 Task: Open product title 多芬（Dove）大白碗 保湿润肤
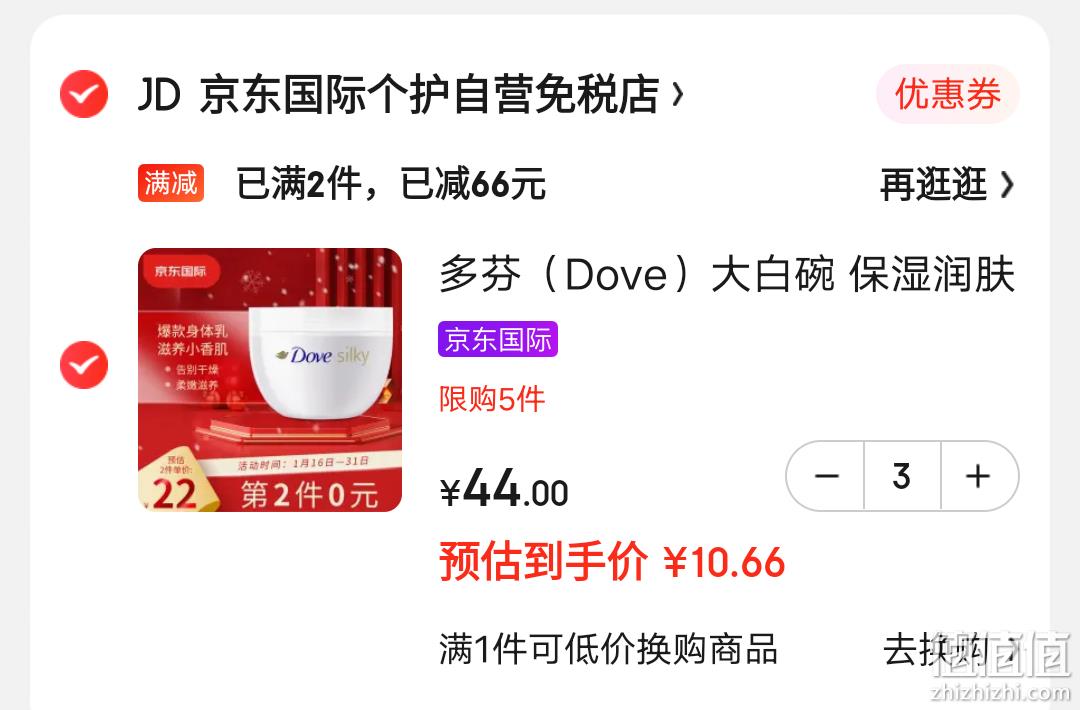point(727,274)
